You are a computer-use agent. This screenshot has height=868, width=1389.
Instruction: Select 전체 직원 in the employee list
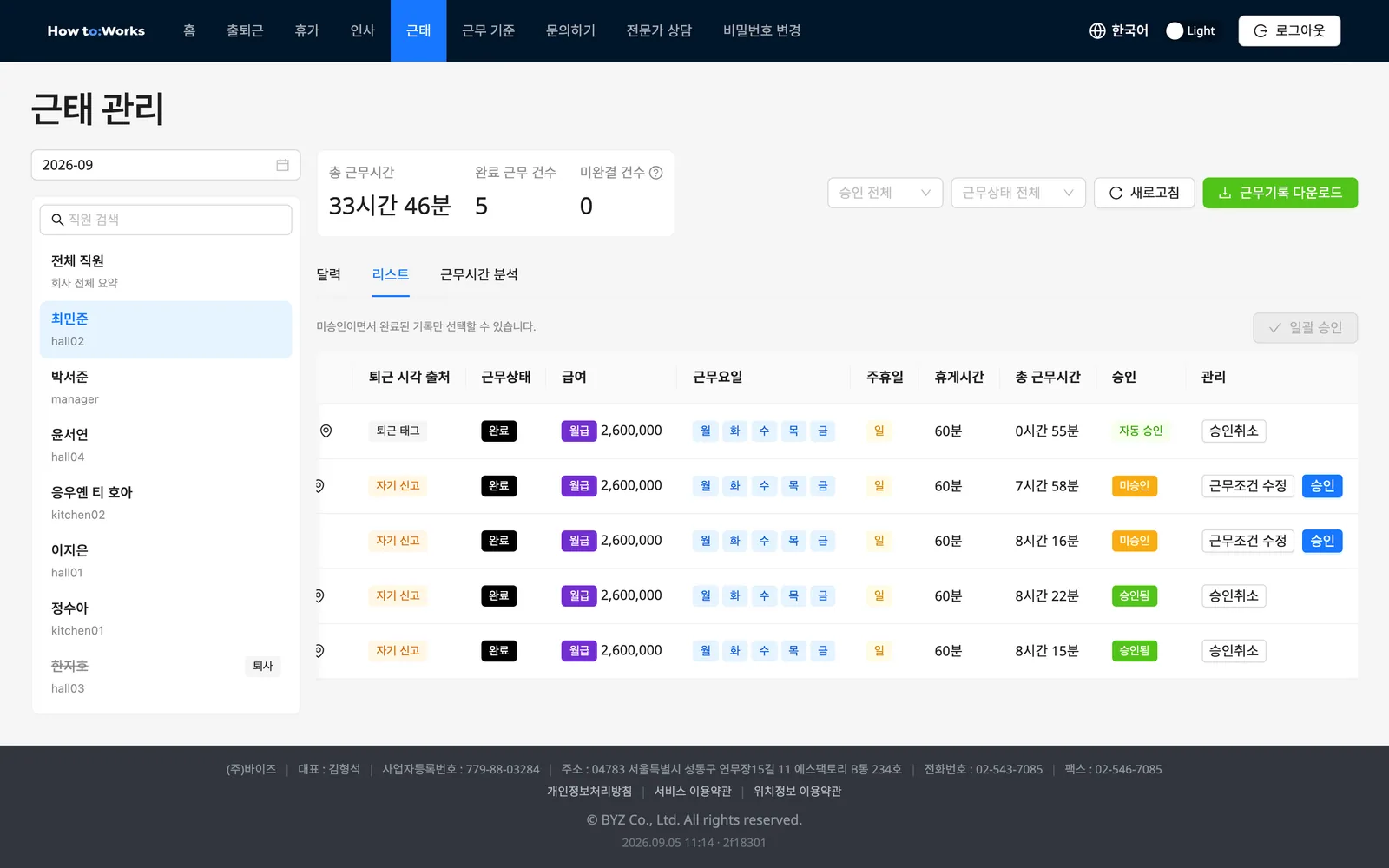point(166,271)
